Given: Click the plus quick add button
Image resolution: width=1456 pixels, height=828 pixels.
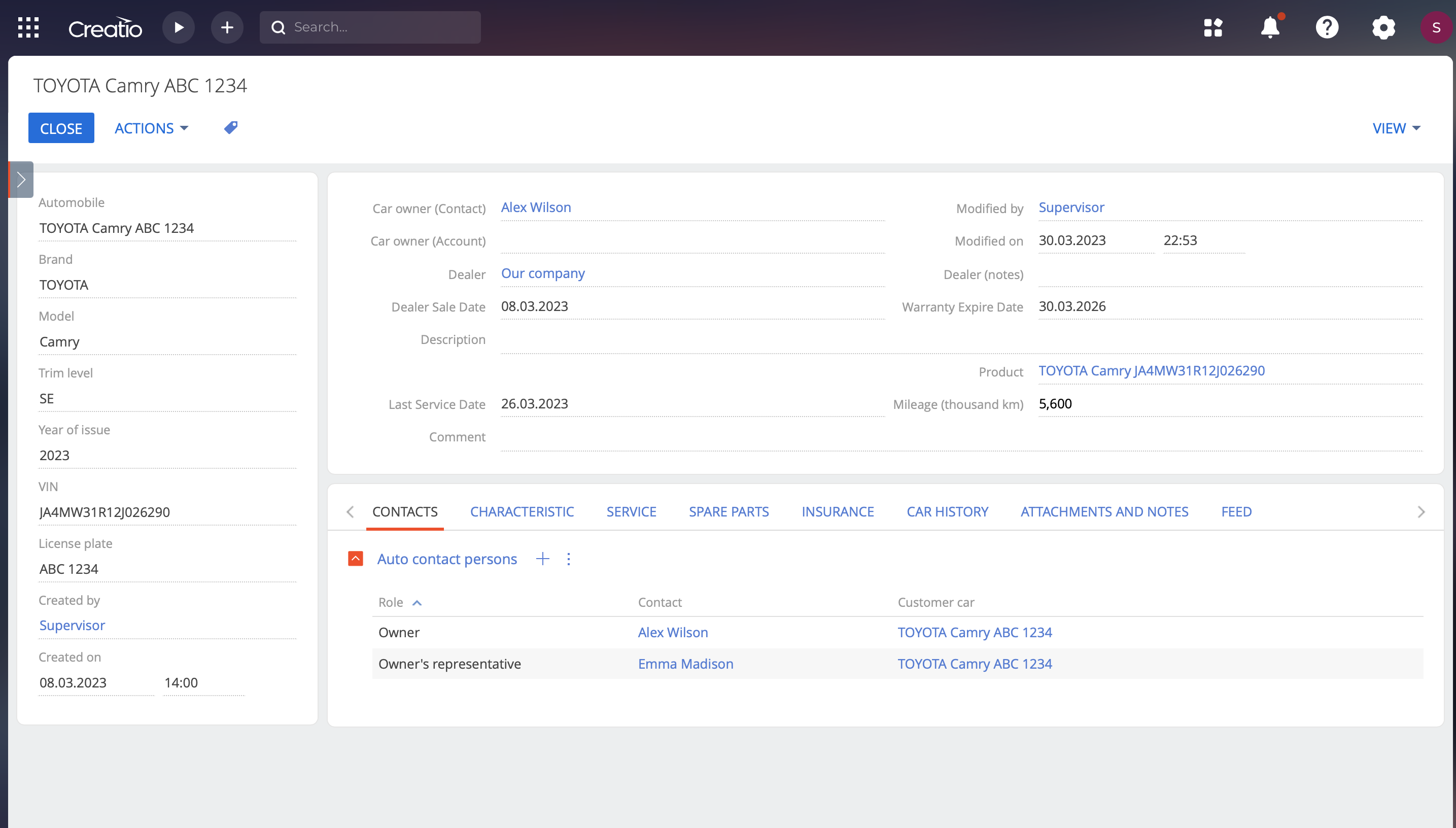Looking at the screenshot, I should point(227,27).
